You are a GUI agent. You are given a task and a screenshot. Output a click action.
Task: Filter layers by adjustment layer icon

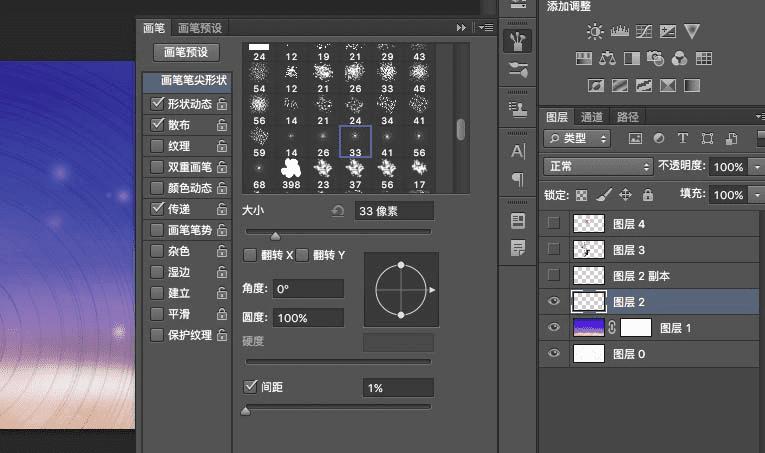(x=659, y=138)
